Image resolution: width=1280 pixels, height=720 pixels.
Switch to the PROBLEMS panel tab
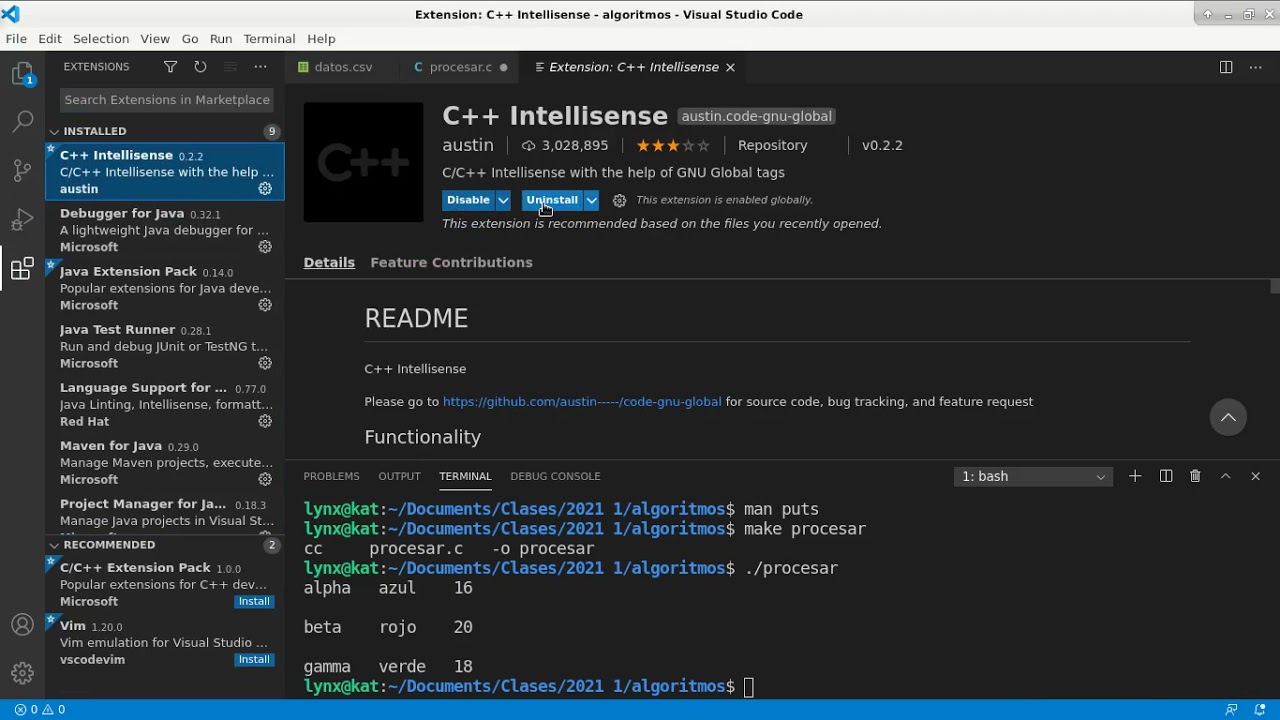tap(331, 476)
